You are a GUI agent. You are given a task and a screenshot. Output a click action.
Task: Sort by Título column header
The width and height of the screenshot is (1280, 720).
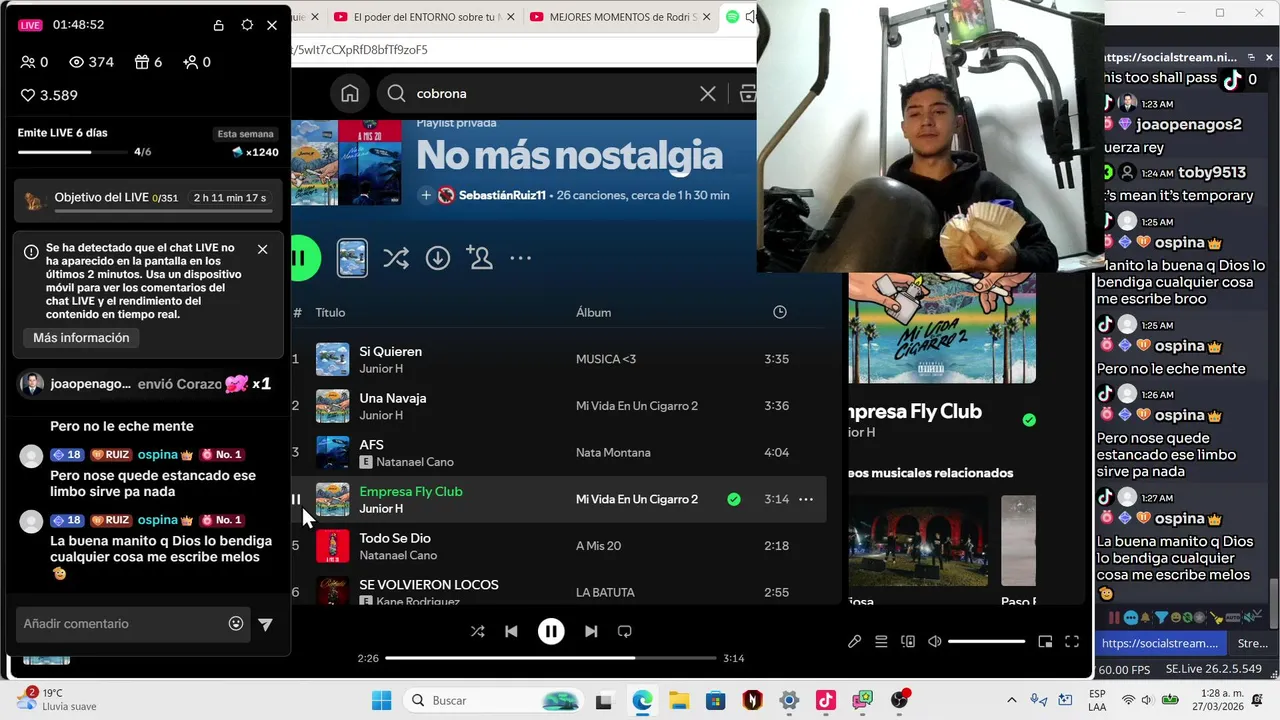tap(330, 312)
